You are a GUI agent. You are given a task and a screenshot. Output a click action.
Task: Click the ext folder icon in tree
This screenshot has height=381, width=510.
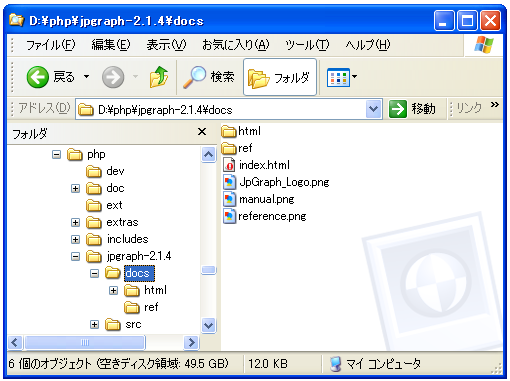pyautogui.click(x=94, y=206)
